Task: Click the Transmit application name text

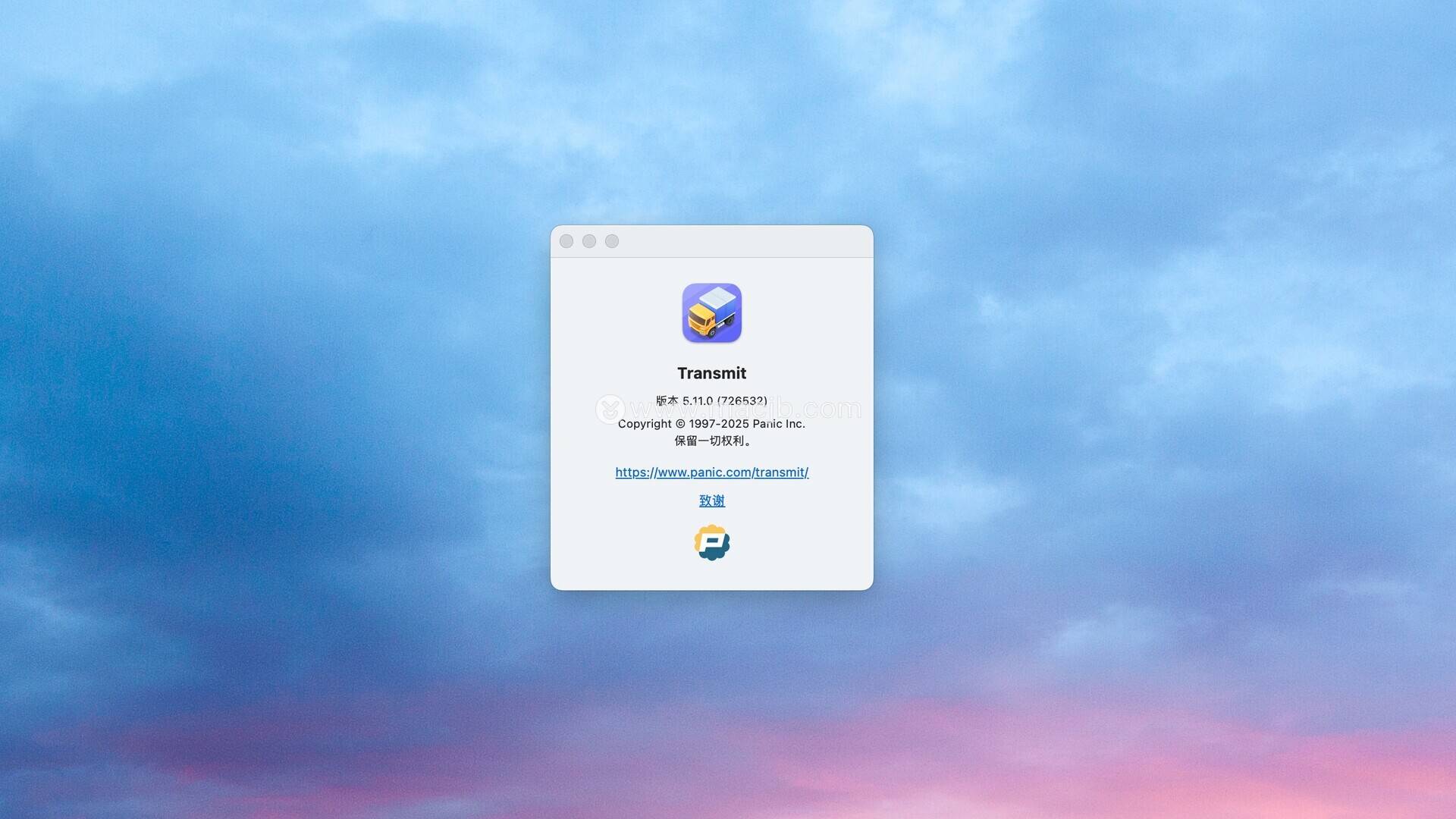Action: coord(711,373)
